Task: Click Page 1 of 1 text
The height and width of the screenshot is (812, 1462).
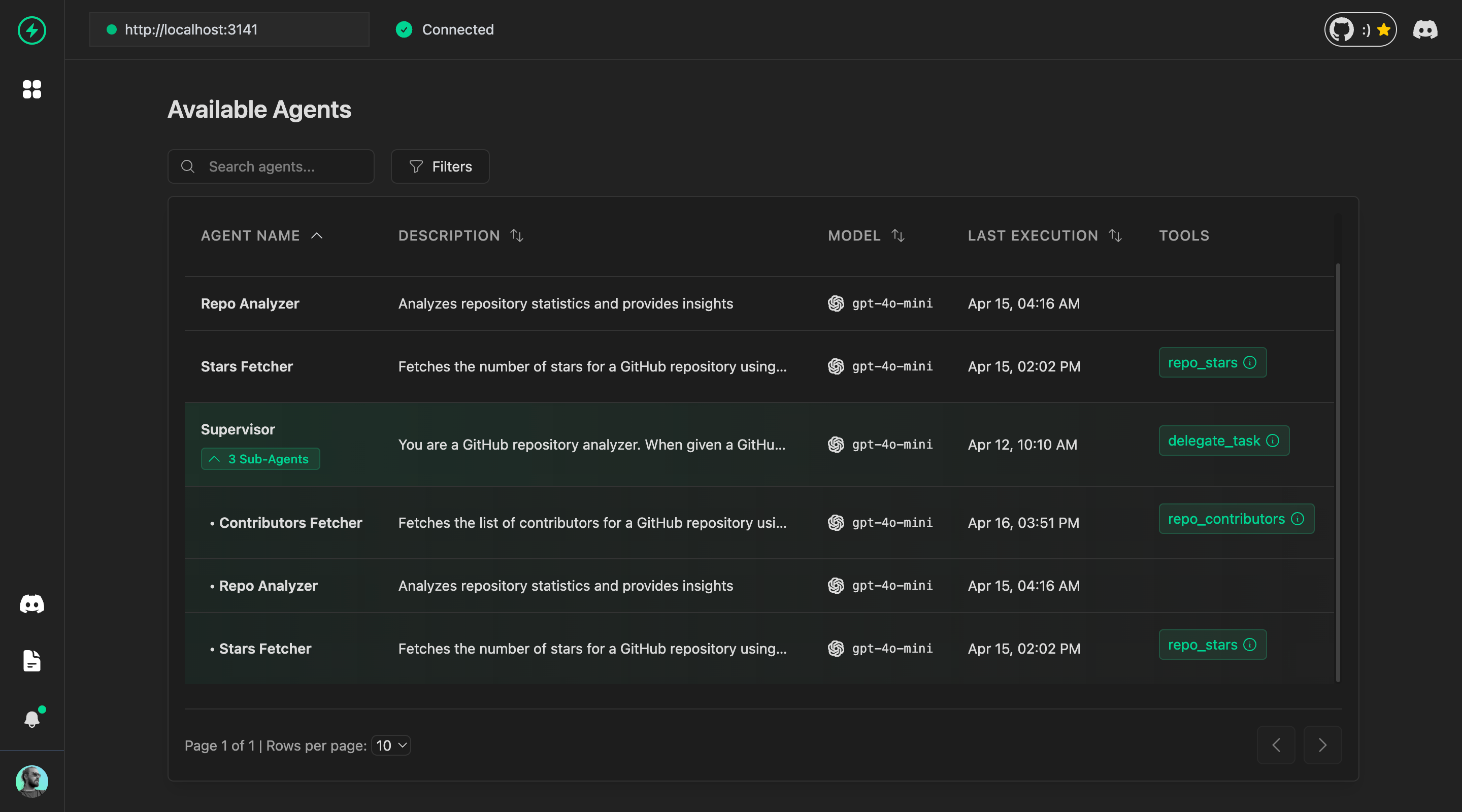Action: point(220,746)
